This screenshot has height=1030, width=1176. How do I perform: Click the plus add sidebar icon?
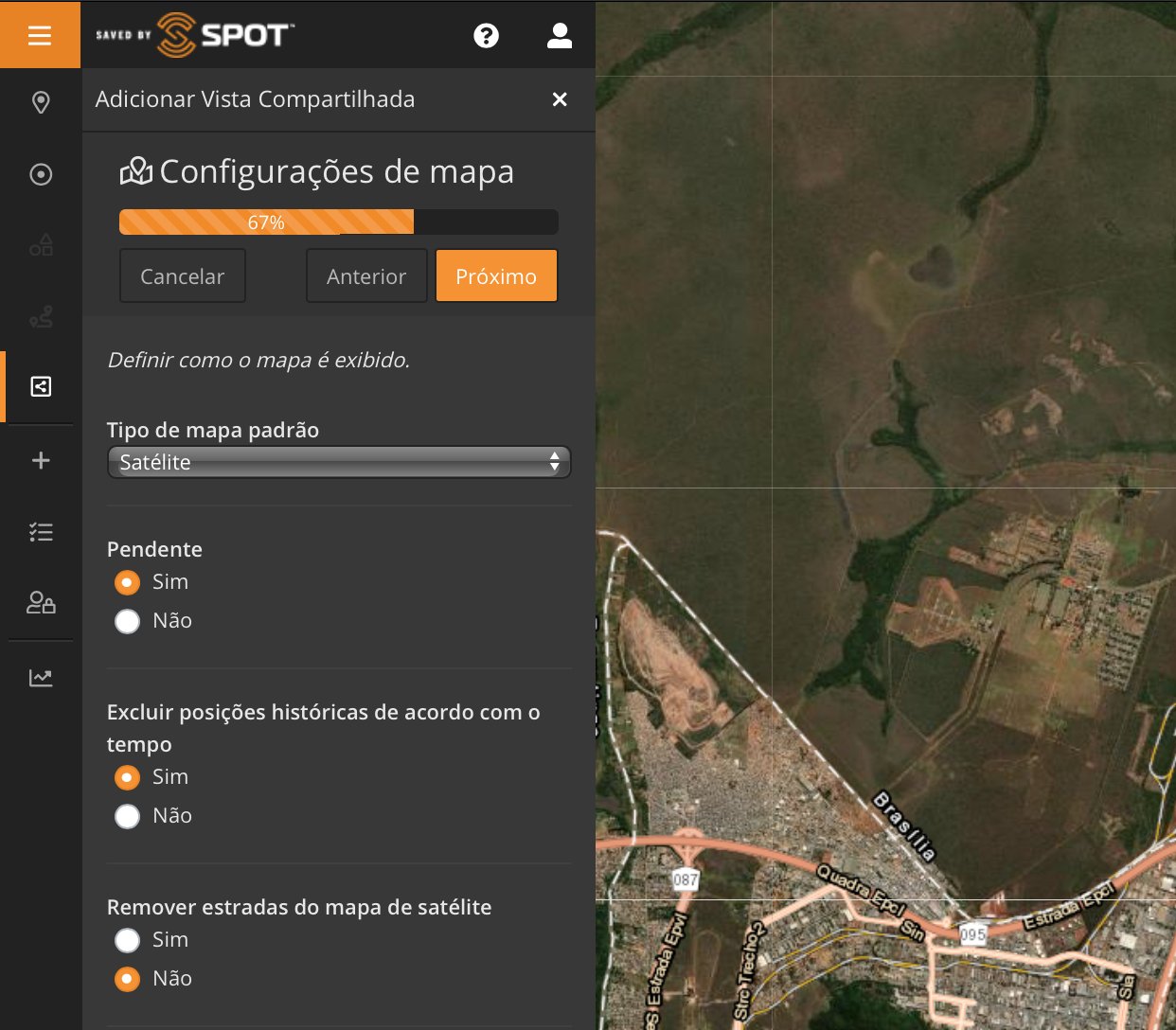tap(41, 460)
